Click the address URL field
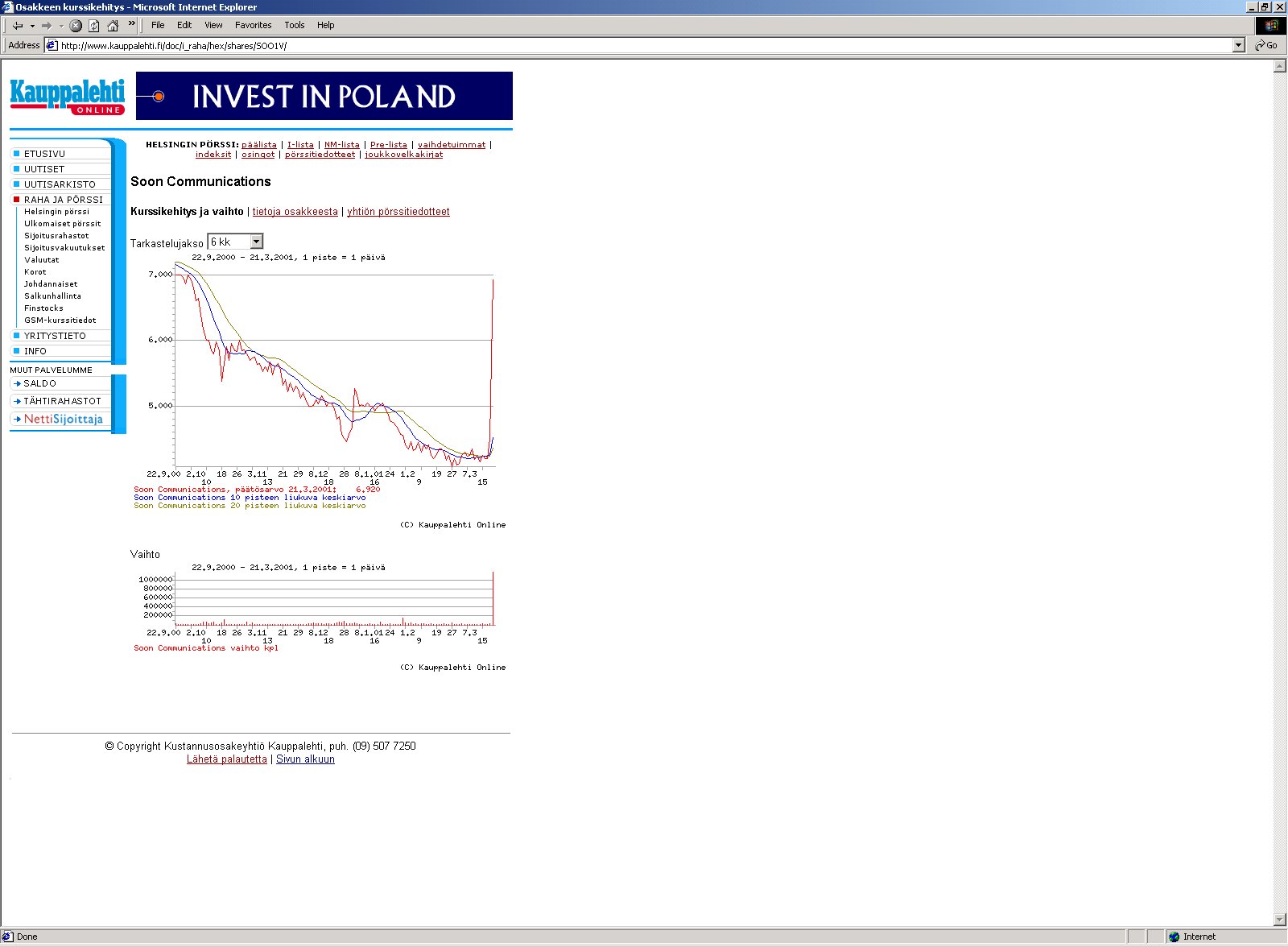 pyautogui.click(x=644, y=46)
